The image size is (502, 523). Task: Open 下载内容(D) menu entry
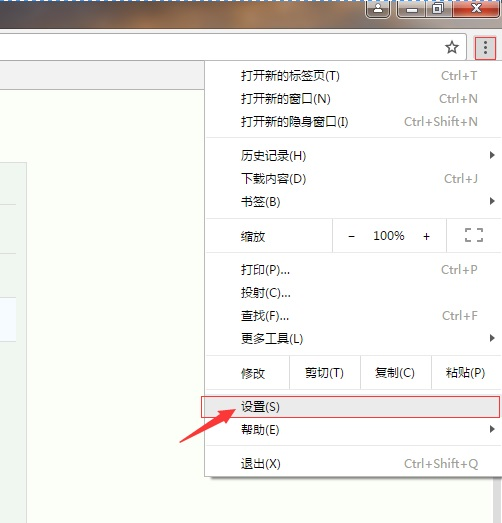pos(354,179)
